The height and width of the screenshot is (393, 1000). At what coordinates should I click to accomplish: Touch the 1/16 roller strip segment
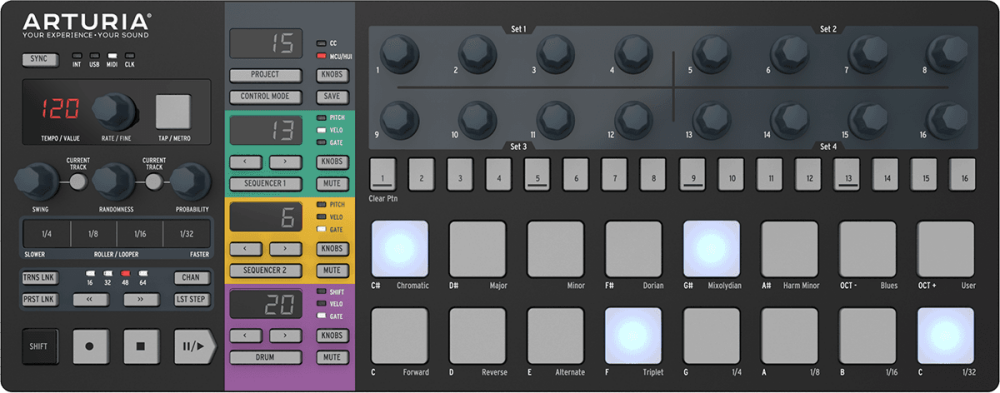[140, 234]
